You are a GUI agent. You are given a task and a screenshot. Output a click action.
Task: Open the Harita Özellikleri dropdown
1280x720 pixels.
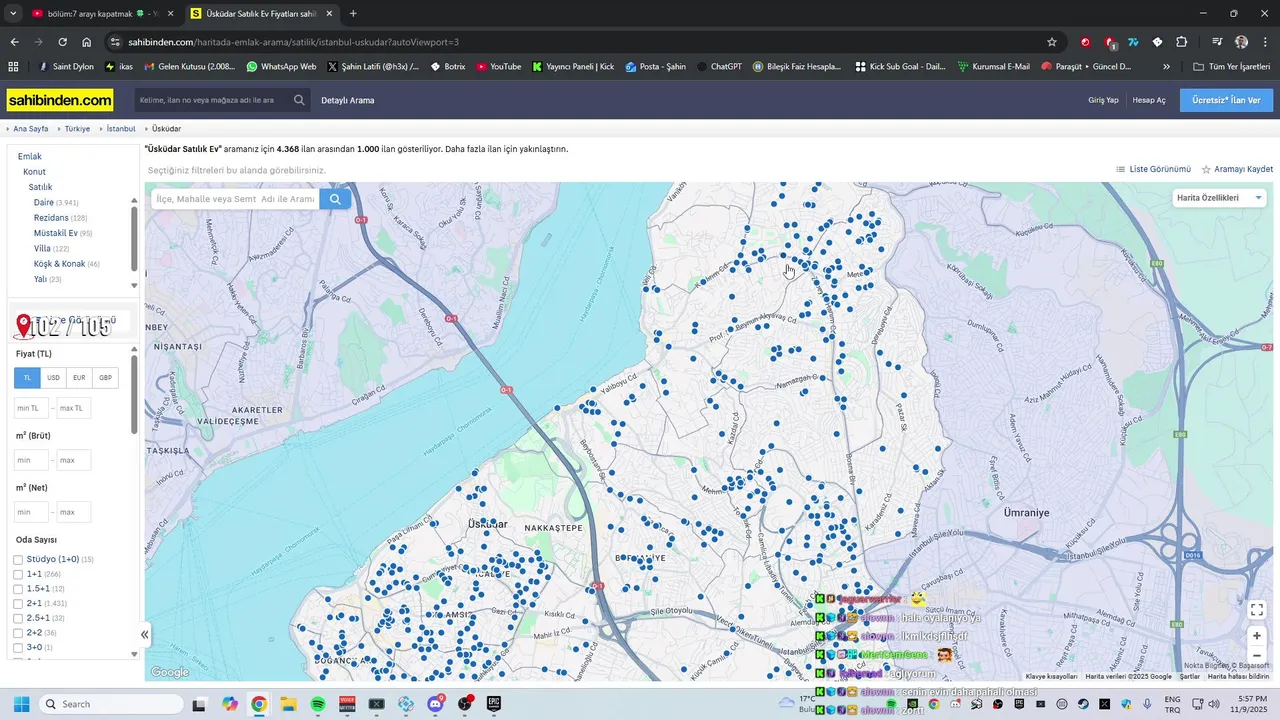tap(1219, 198)
